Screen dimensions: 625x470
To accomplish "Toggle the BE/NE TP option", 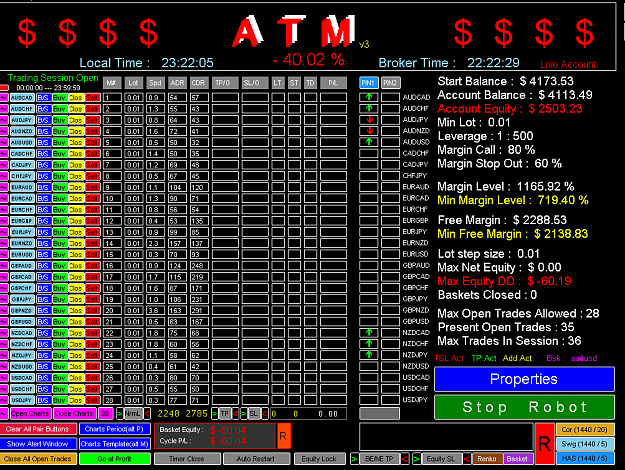I will coord(379,459).
